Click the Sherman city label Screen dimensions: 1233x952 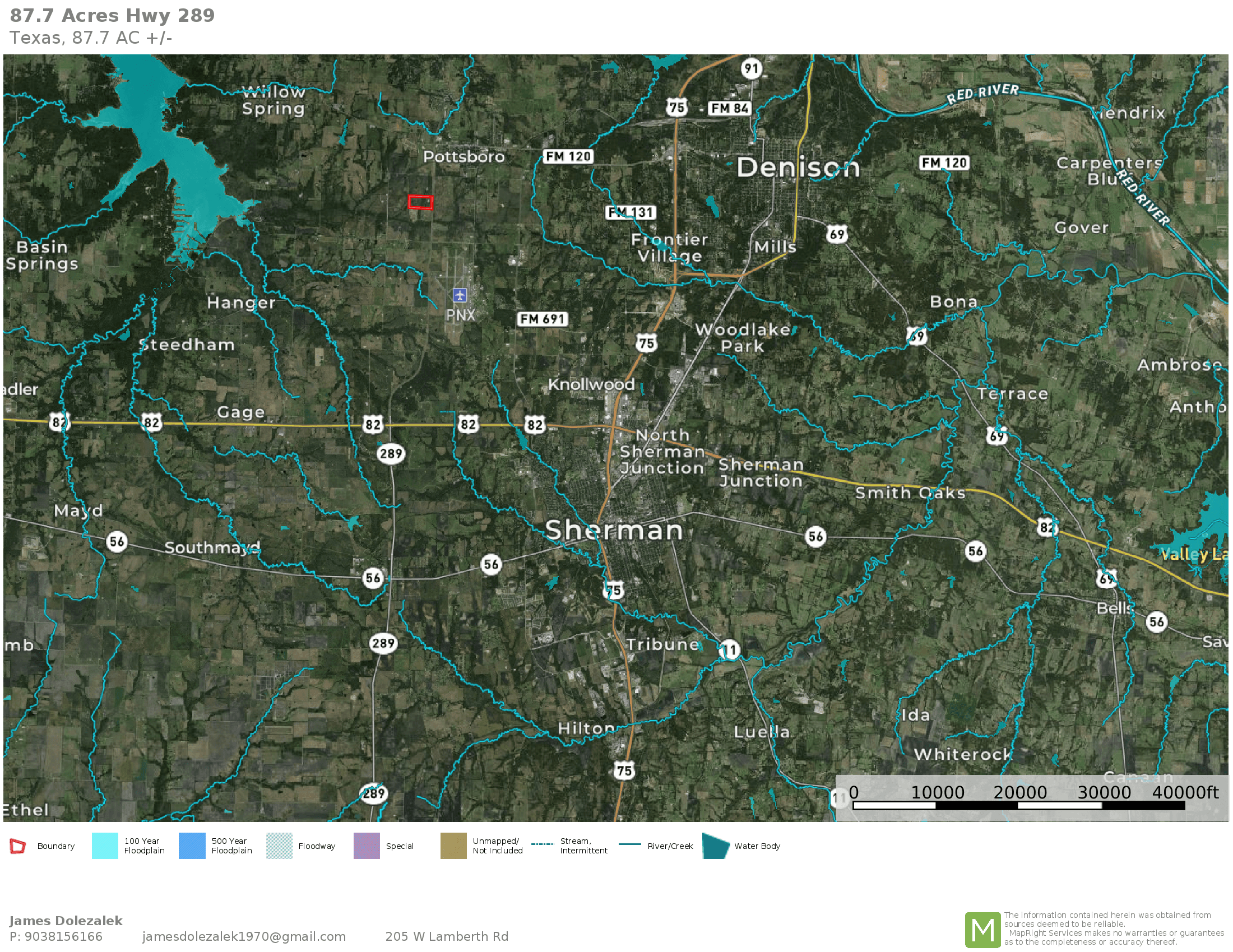coord(614,531)
